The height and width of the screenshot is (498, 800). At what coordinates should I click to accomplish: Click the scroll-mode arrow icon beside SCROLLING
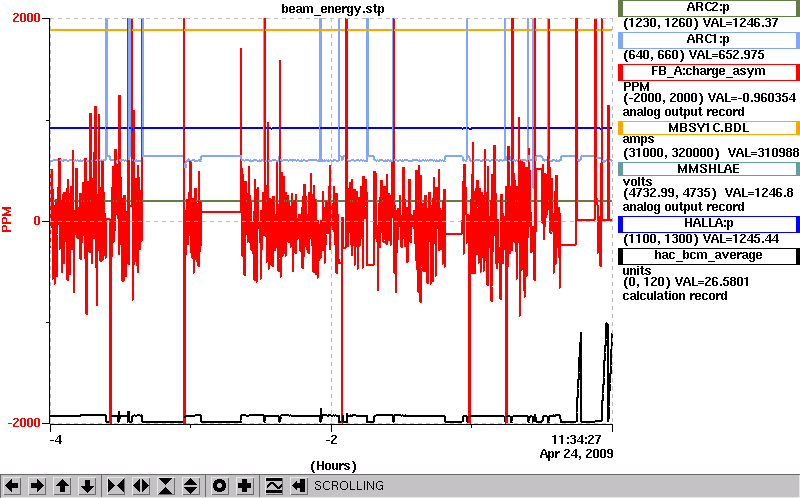299,486
